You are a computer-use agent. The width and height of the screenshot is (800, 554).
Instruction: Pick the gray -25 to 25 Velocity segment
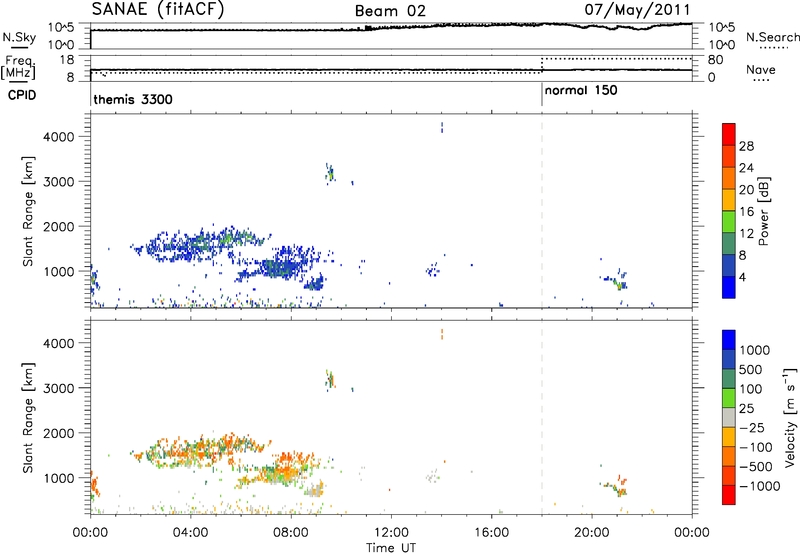click(729, 417)
